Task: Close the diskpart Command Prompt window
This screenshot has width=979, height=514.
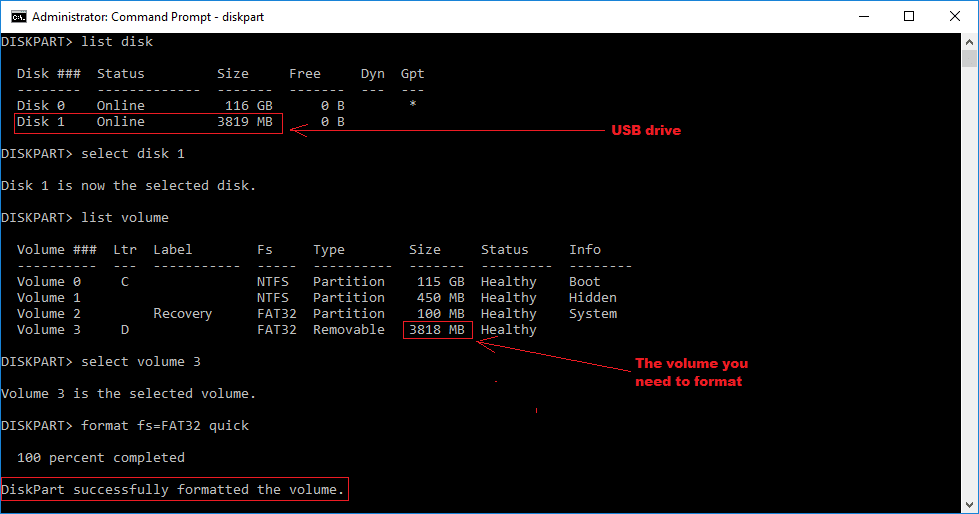Action: (955, 16)
